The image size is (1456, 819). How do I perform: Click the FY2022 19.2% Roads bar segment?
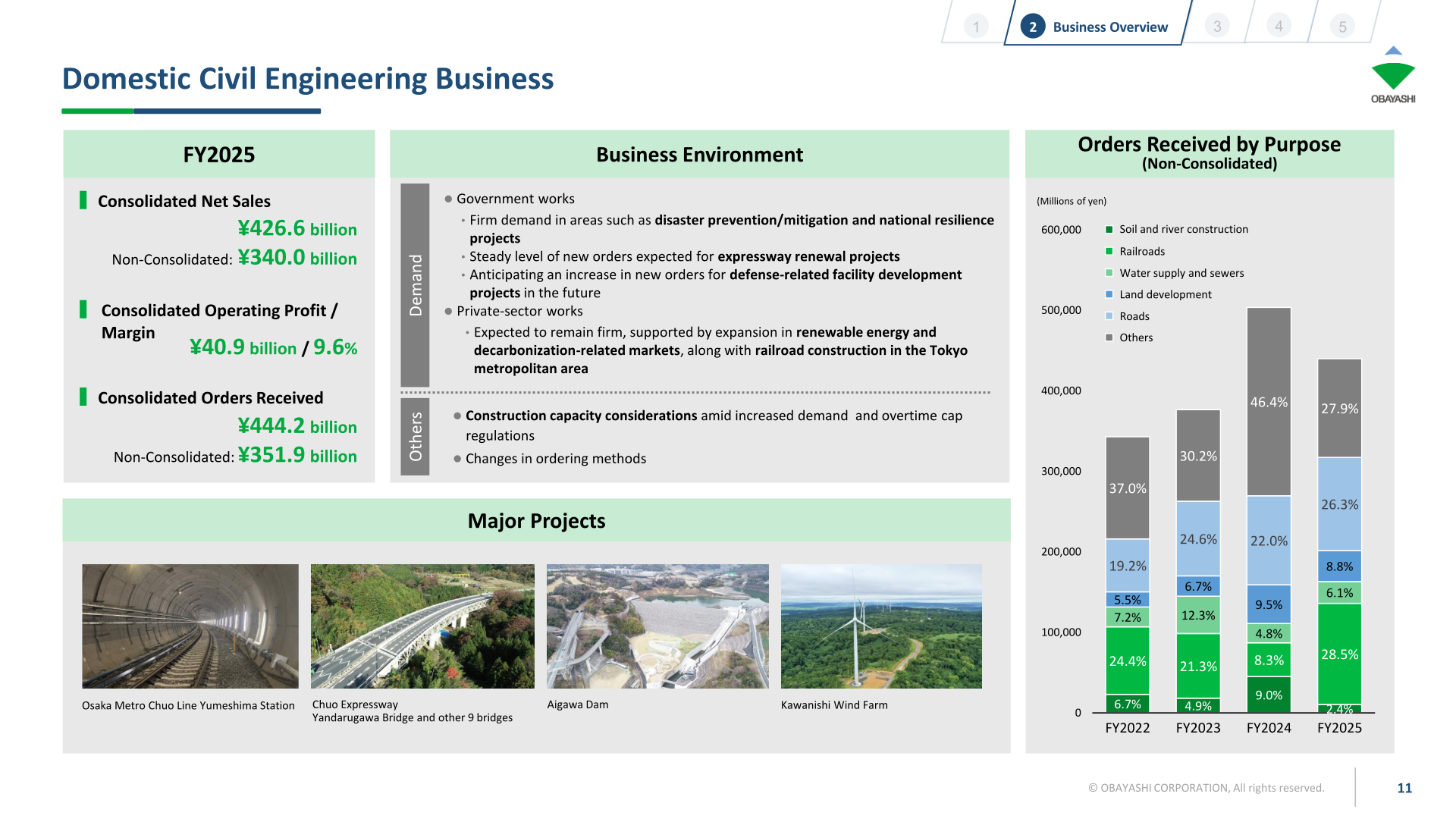tap(1128, 566)
